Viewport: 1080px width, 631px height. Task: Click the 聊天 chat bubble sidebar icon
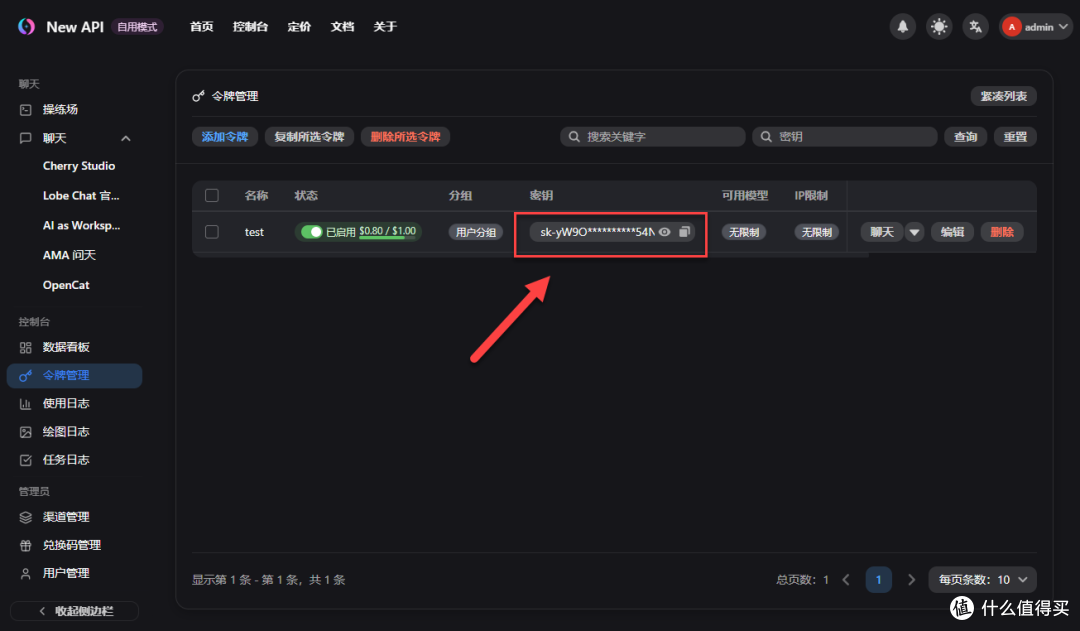pyautogui.click(x=25, y=138)
